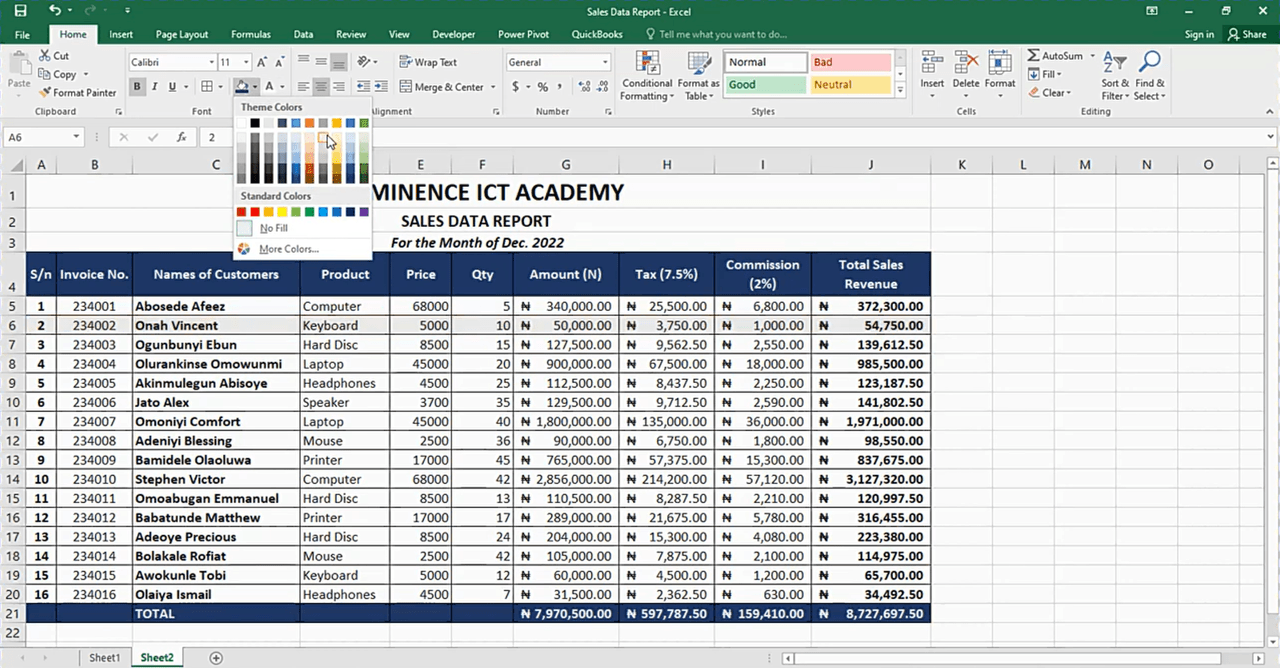Click Insert Function fx icon
This screenshot has height=668, width=1280.
click(x=181, y=137)
